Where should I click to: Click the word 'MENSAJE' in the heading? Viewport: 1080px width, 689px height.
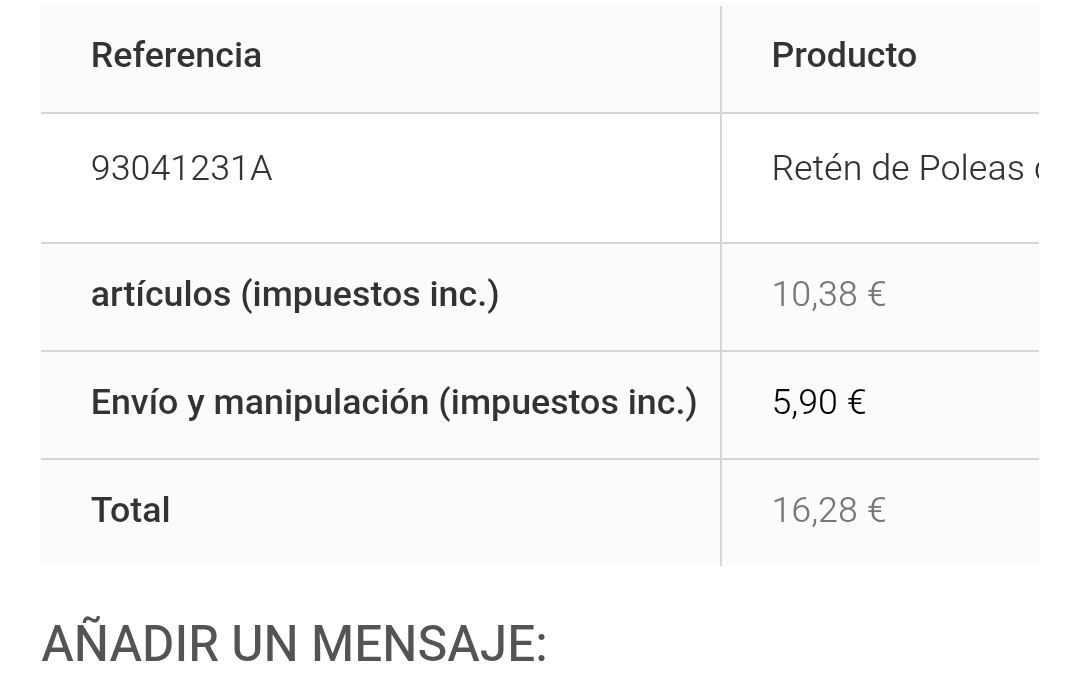click(428, 644)
